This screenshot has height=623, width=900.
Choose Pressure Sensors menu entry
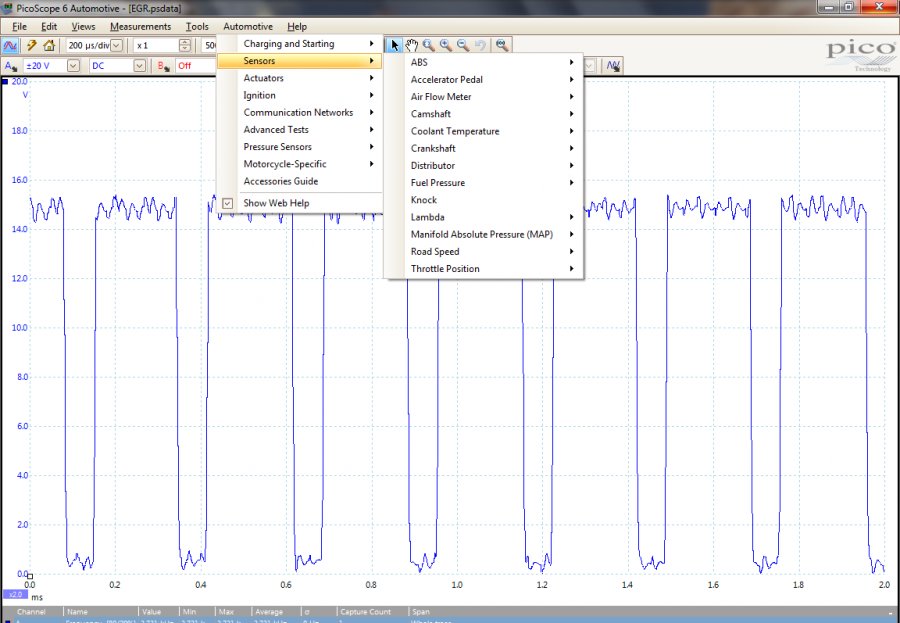pos(300,147)
